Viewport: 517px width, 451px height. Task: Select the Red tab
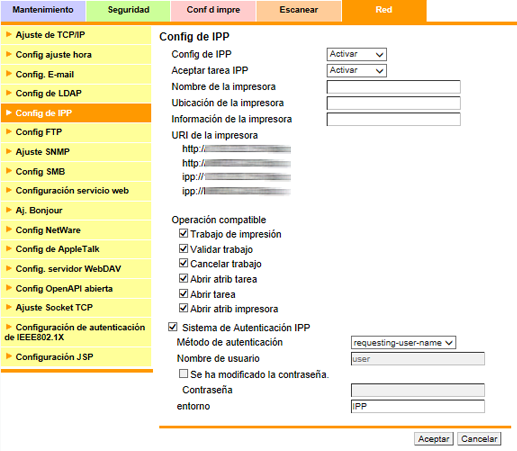pos(384,10)
